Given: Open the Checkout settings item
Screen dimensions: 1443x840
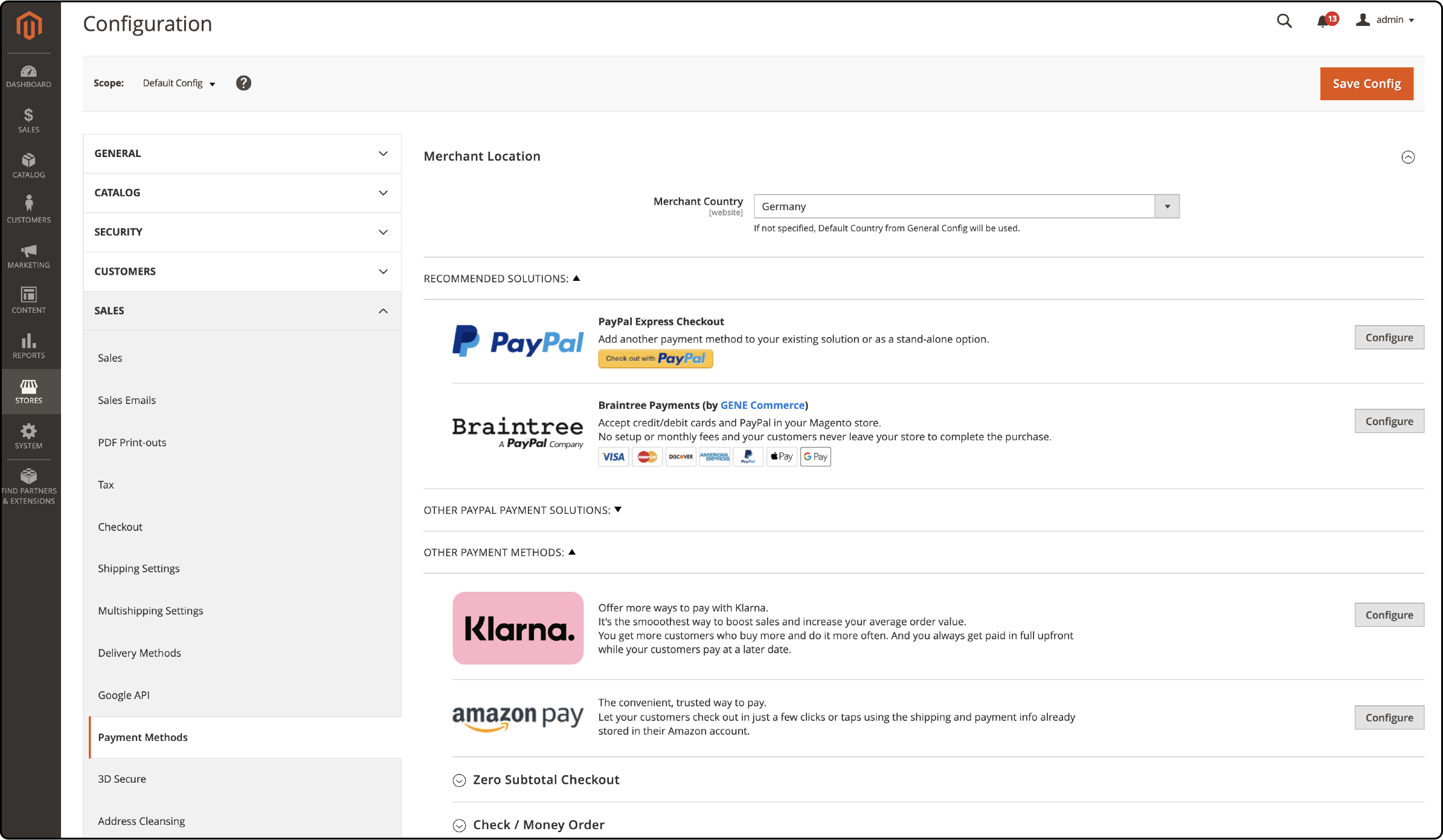Looking at the screenshot, I should click(120, 527).
